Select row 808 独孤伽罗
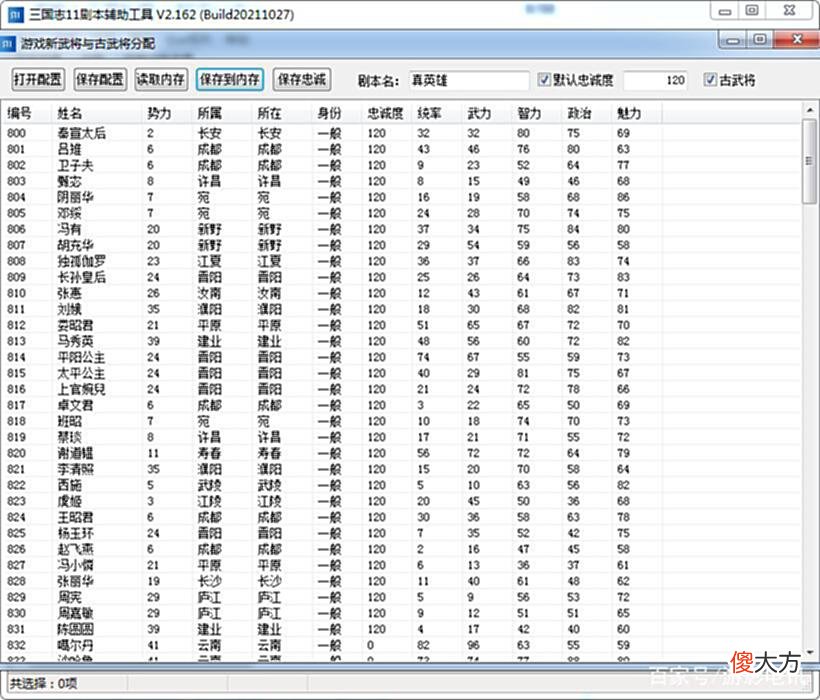The height and width of the screenshot is (700, 820). point(402,261)
